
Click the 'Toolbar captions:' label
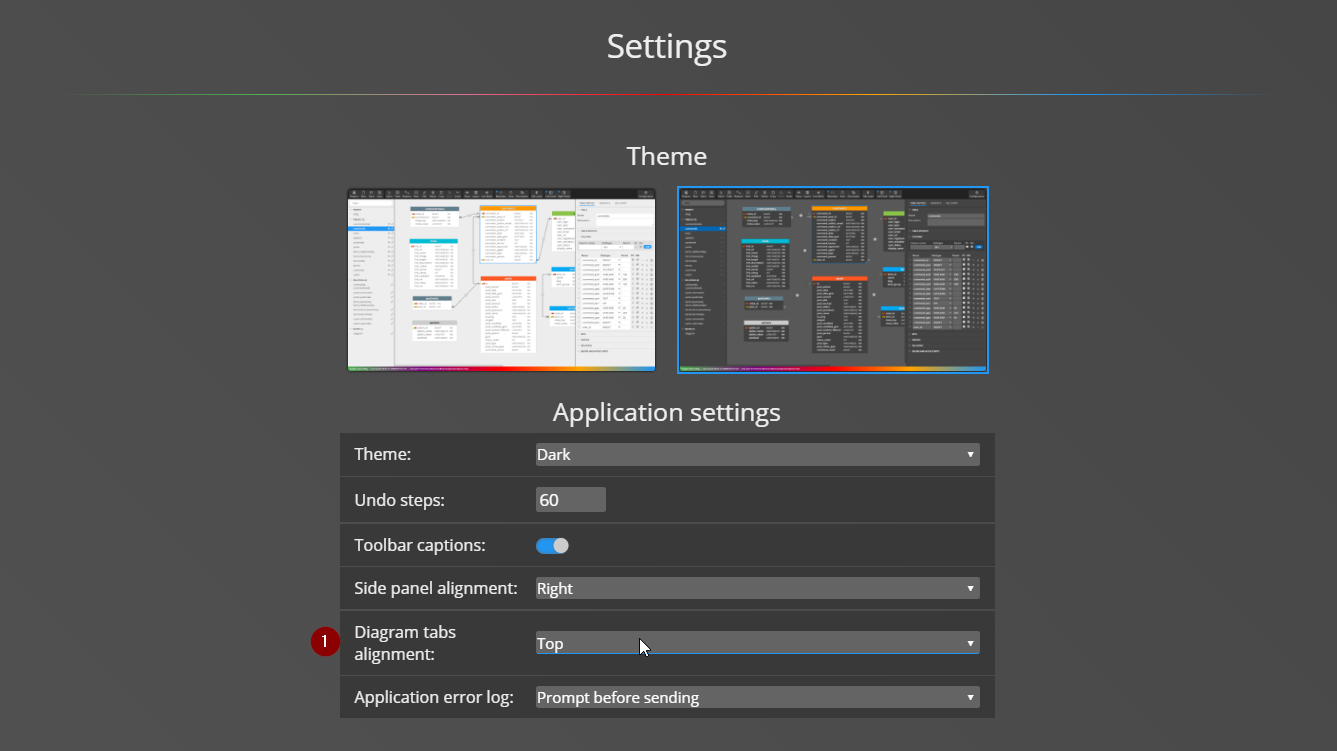point(420,545)
